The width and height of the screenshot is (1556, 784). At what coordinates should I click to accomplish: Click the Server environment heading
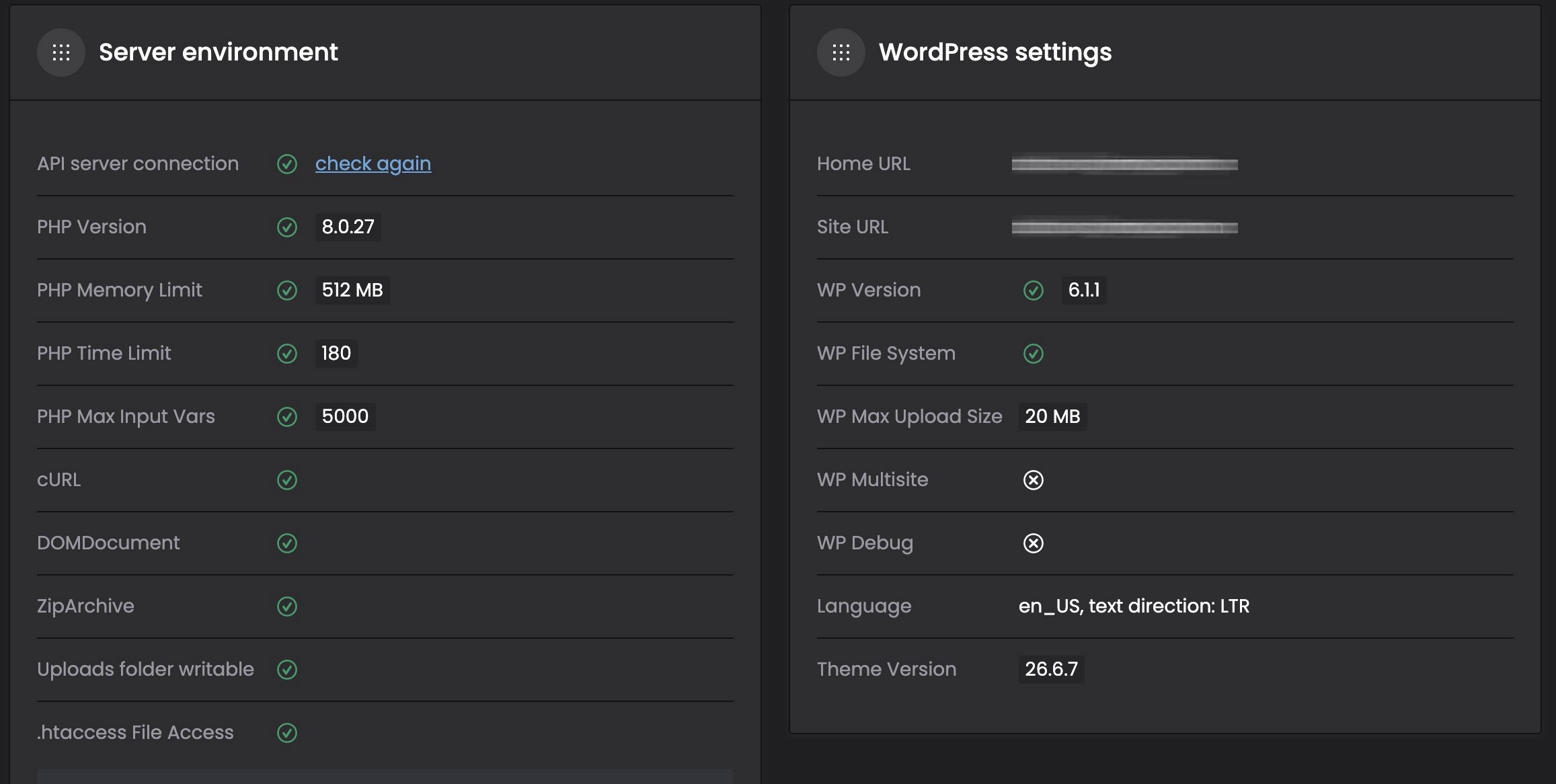219,52
